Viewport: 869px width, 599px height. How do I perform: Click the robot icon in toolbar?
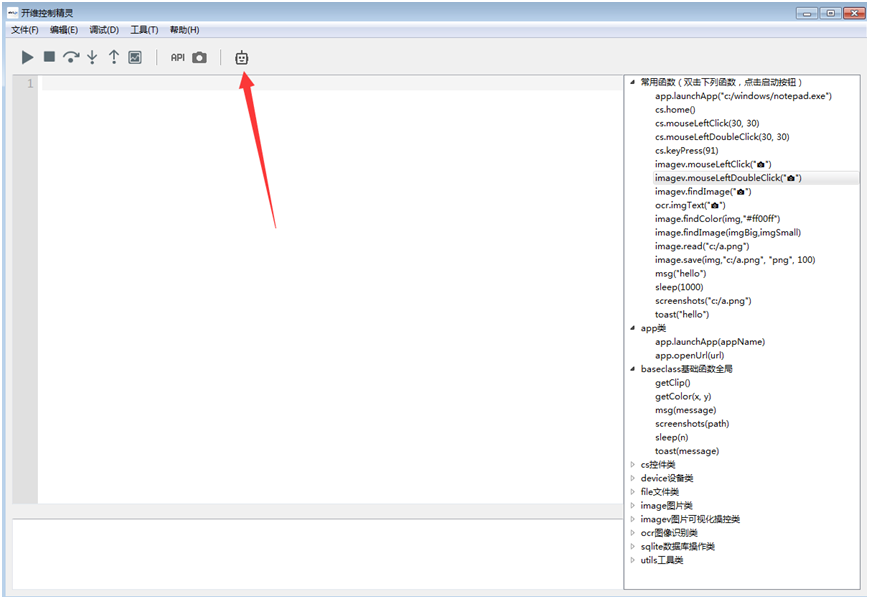[242, 57]
